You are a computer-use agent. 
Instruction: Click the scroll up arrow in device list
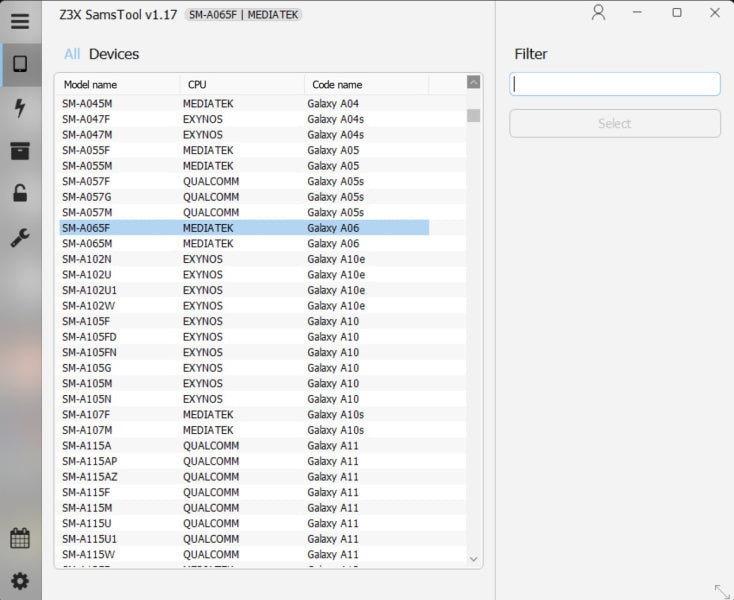point(474,82)
